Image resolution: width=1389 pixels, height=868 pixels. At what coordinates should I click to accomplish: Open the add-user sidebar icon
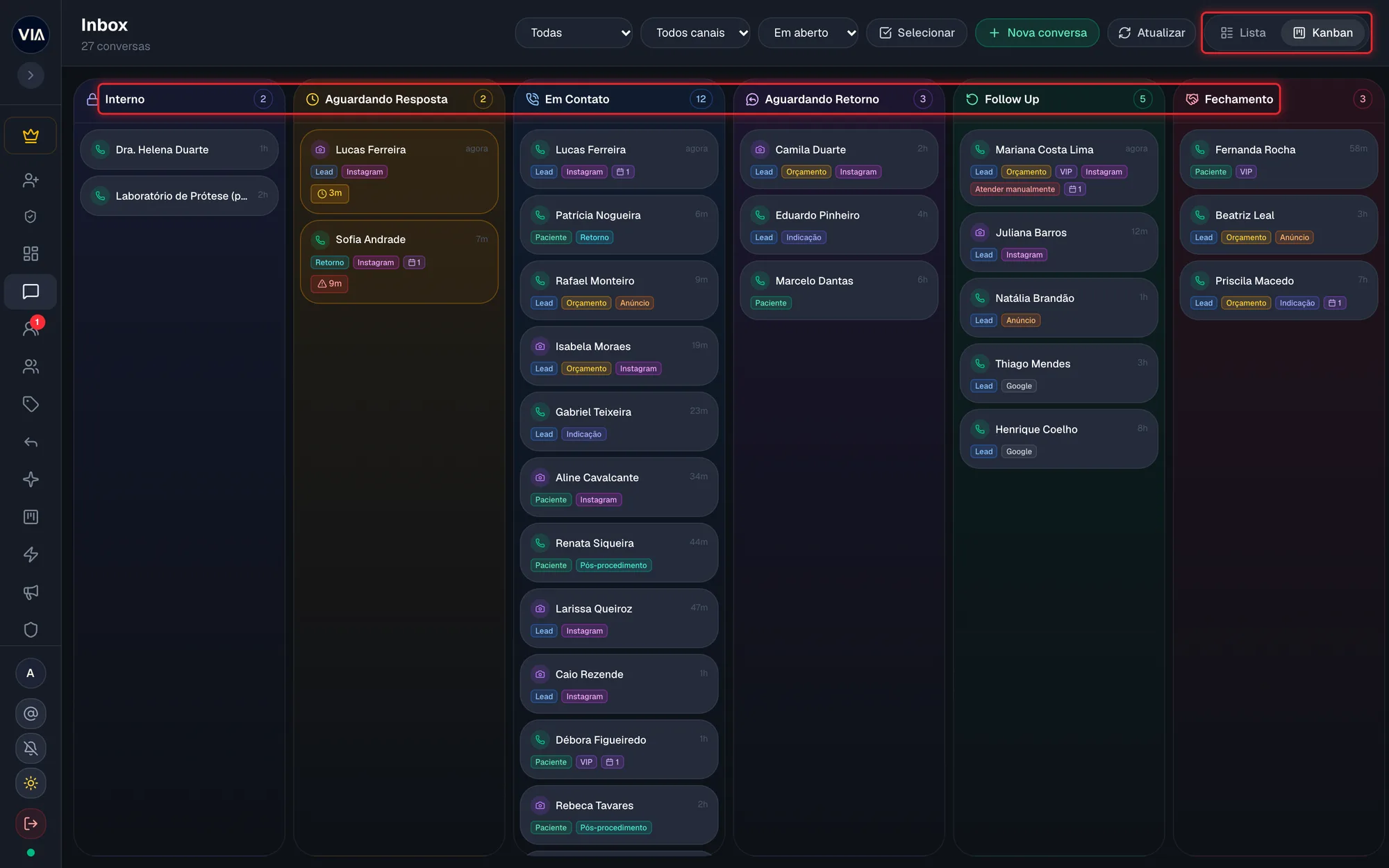[31, 180]
